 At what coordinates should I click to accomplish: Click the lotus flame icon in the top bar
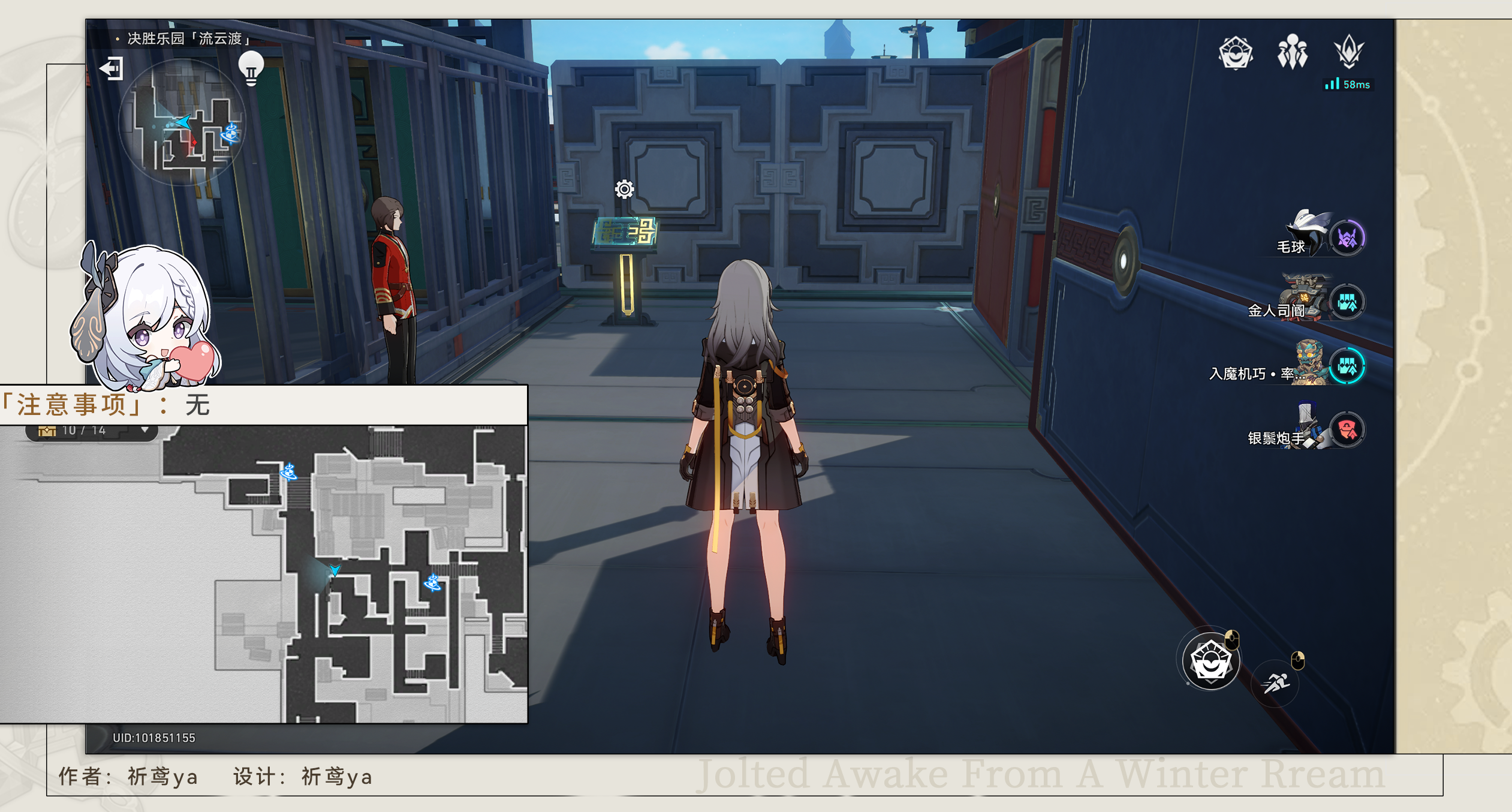click(x=1349, y=50)
